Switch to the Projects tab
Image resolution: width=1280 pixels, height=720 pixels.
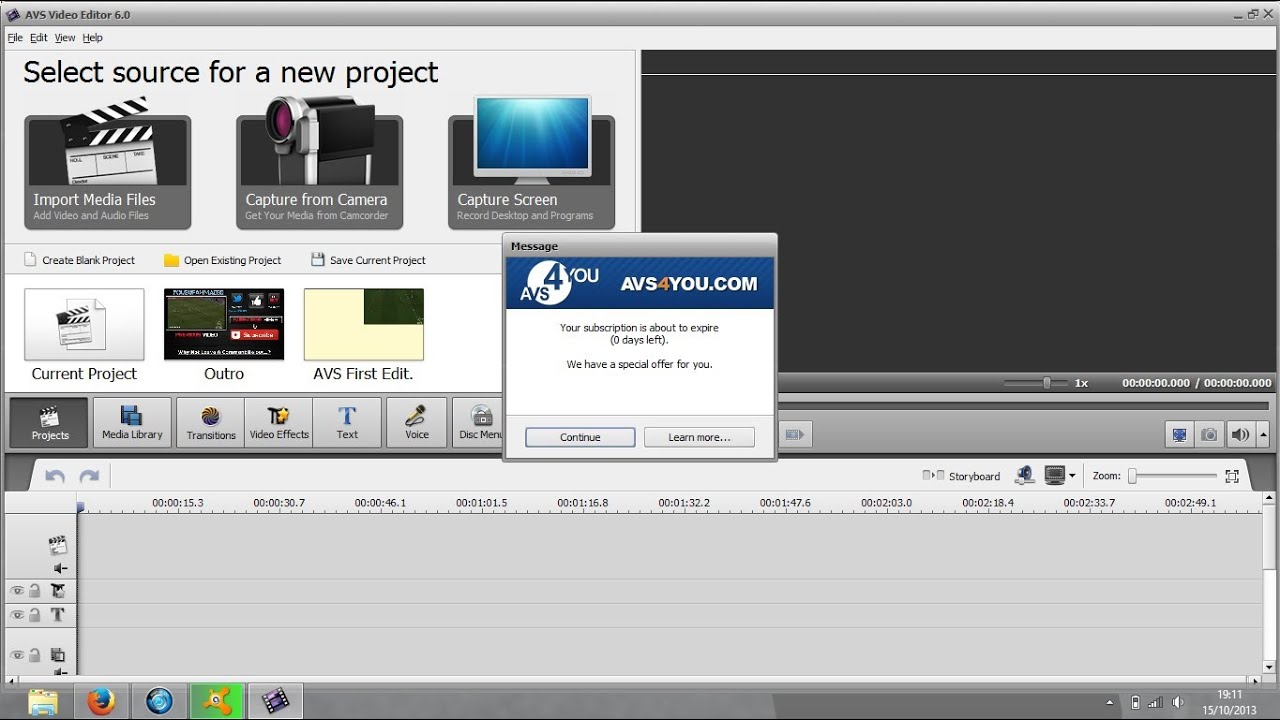(x=49, y=422)
